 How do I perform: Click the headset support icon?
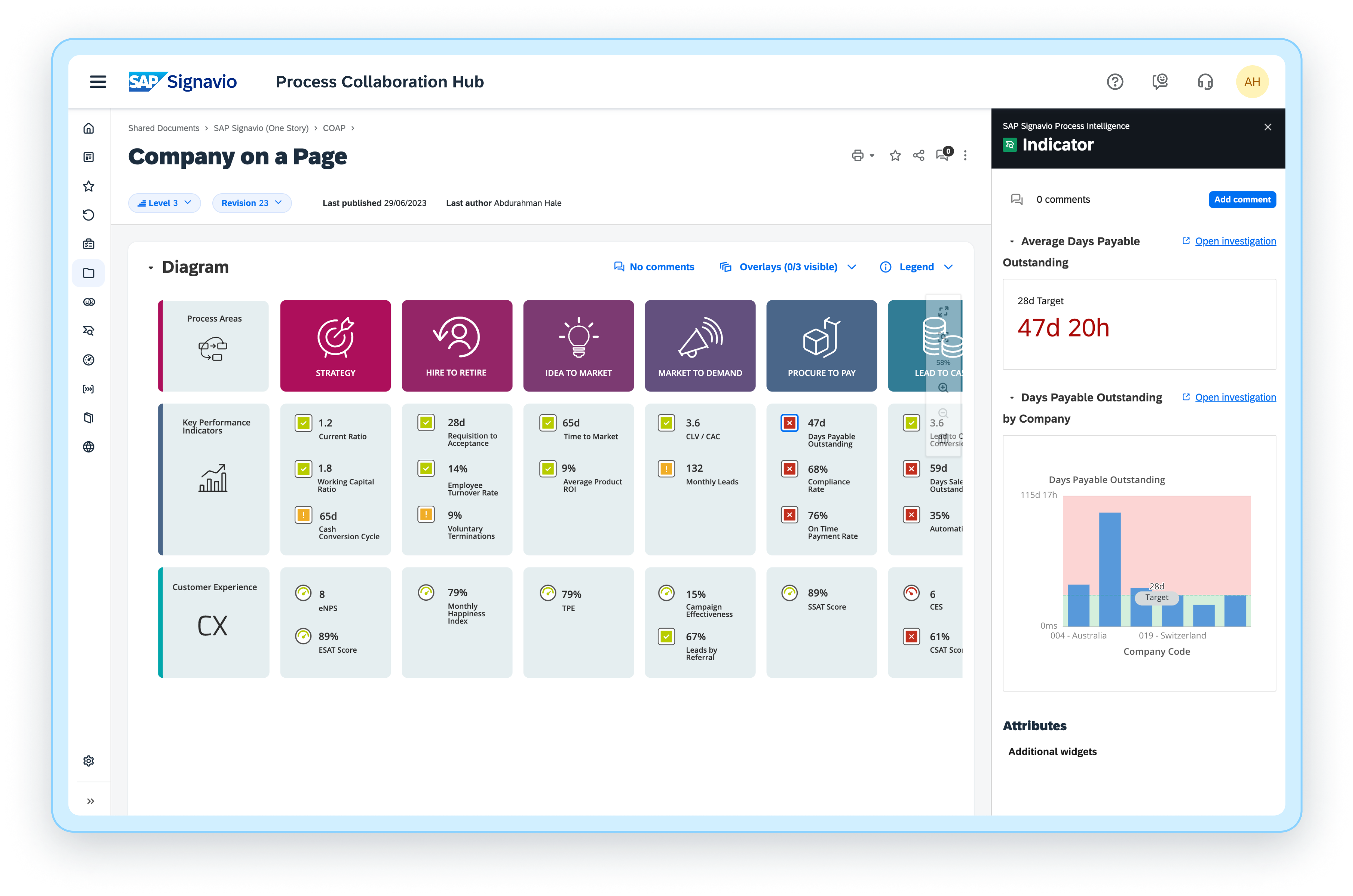(1205, 82)
